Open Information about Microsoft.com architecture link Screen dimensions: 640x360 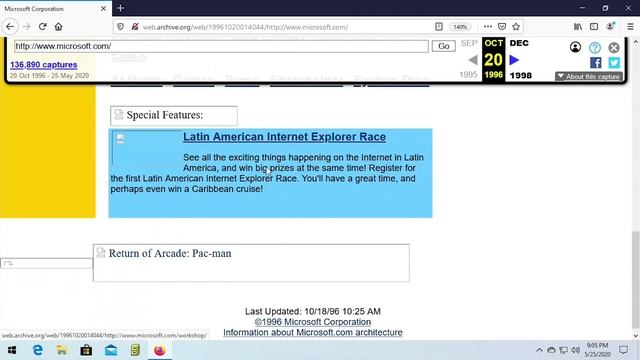tap(313, 332)
